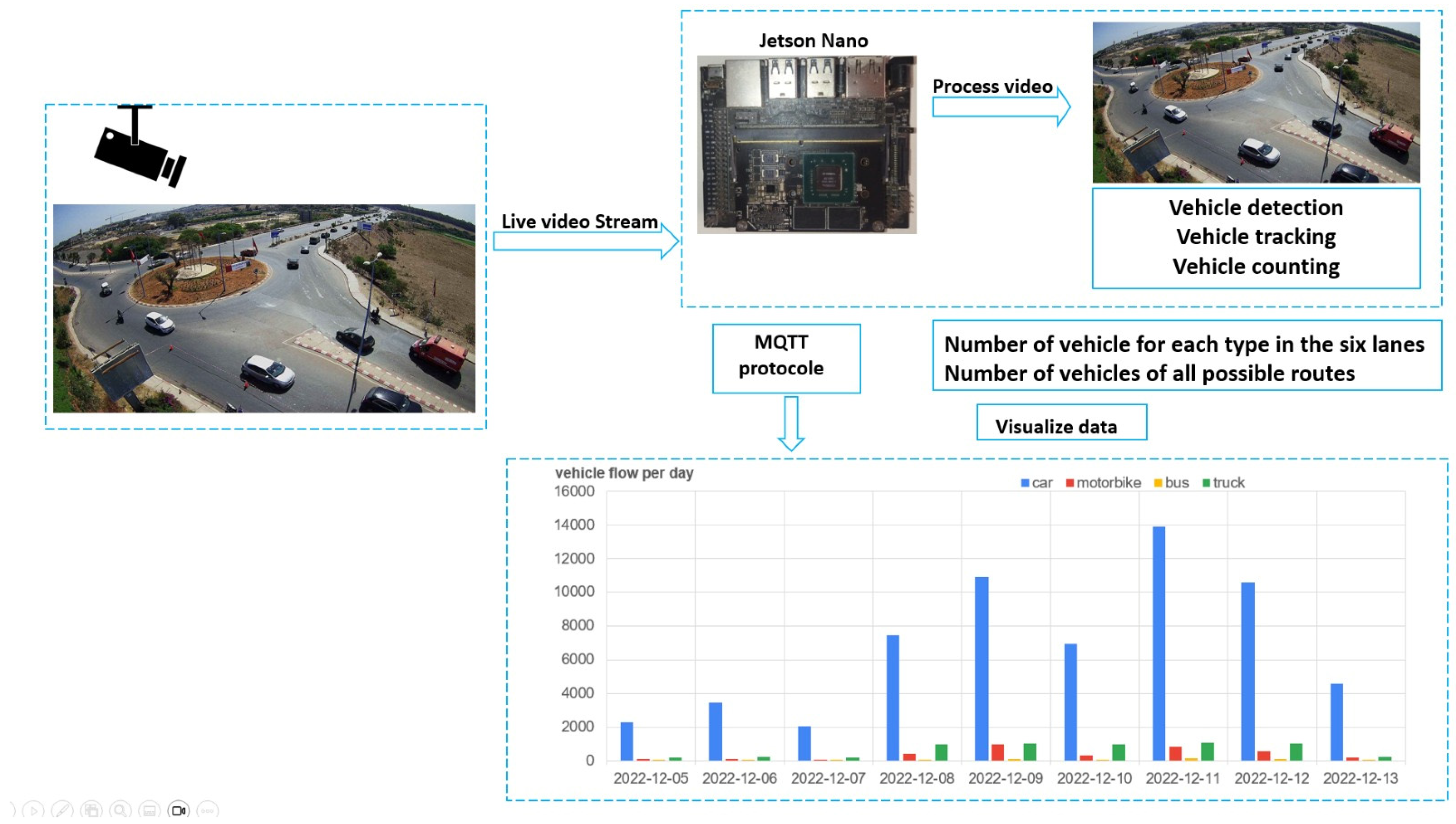Open the pen and laser pointer tools
Image resolution: width=1456 pixels, height=824 pixels.
click(62, 810)
